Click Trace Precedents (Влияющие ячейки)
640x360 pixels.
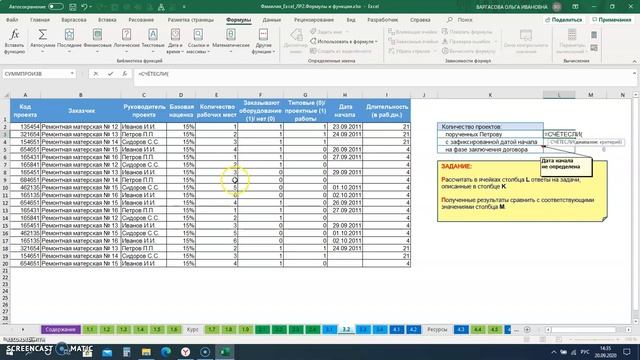pos(413,32)
